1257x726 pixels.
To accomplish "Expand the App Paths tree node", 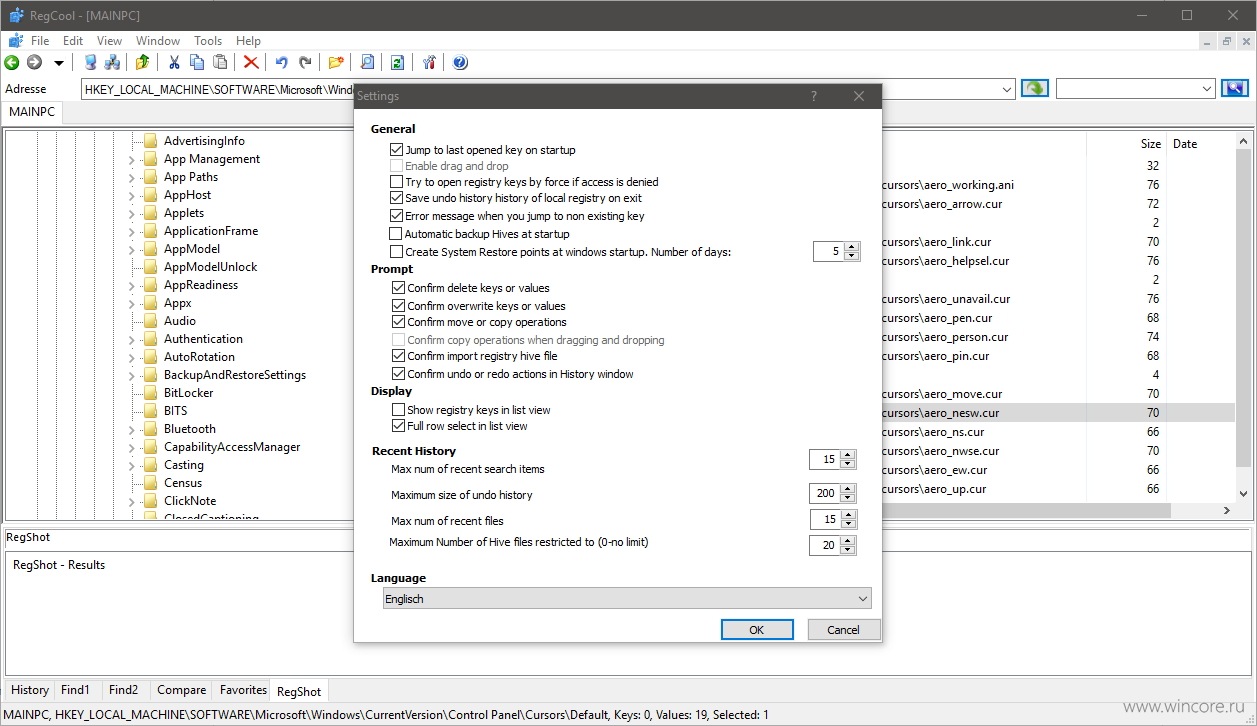I will (x=131, y=177).
